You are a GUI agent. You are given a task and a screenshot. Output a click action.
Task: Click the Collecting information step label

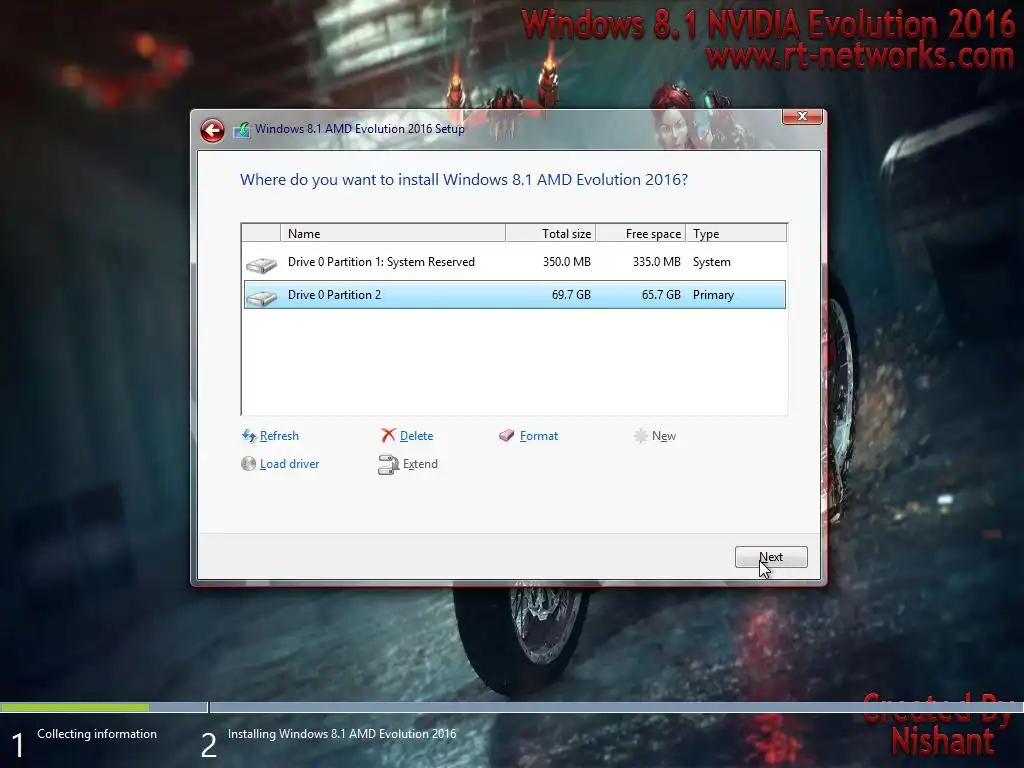pos(97,734)
